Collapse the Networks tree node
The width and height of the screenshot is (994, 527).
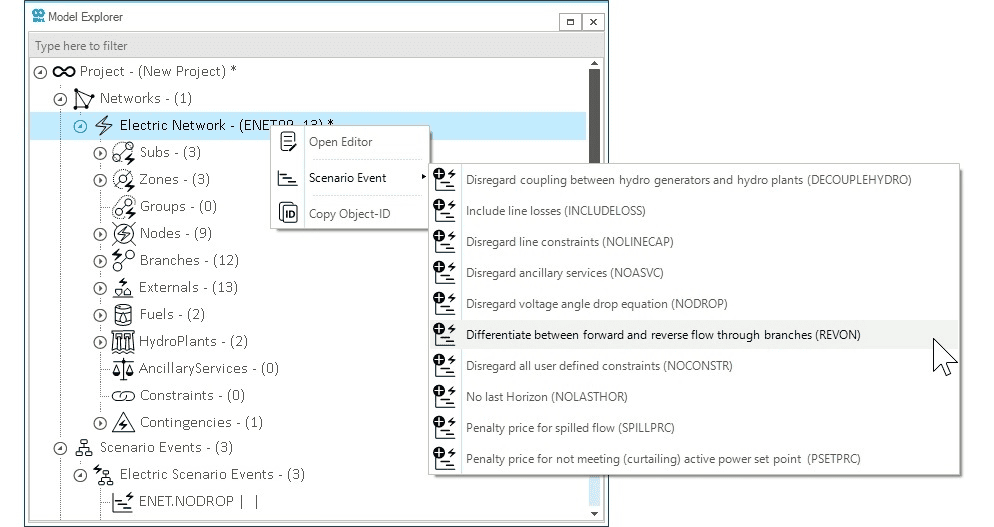tap(60, 99)
